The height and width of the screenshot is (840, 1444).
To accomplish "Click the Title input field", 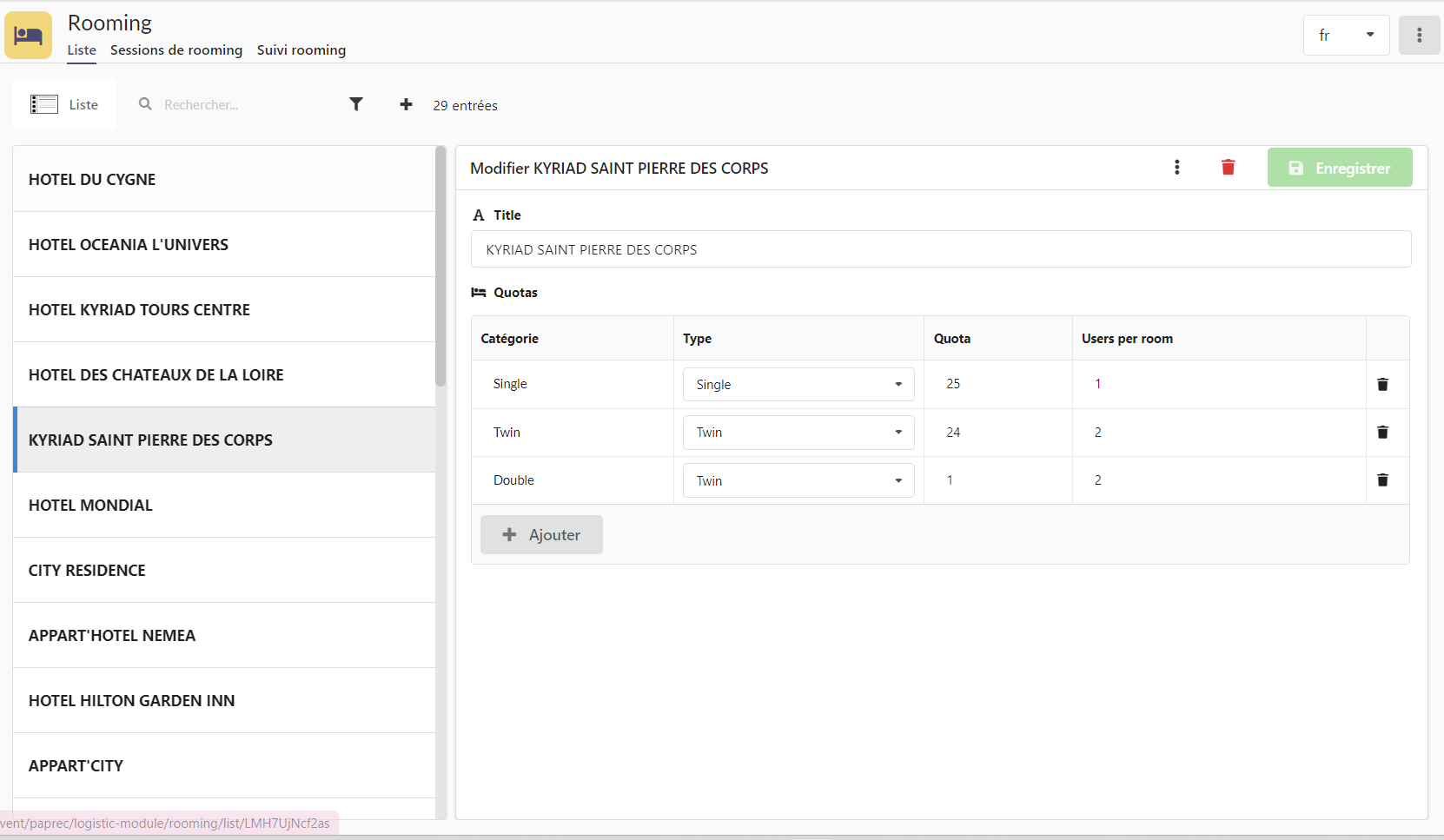I will [x=940, y=250].
